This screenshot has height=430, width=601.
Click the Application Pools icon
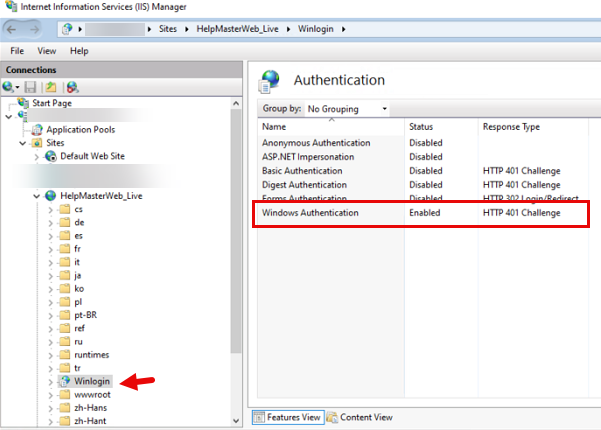(37, 130)
